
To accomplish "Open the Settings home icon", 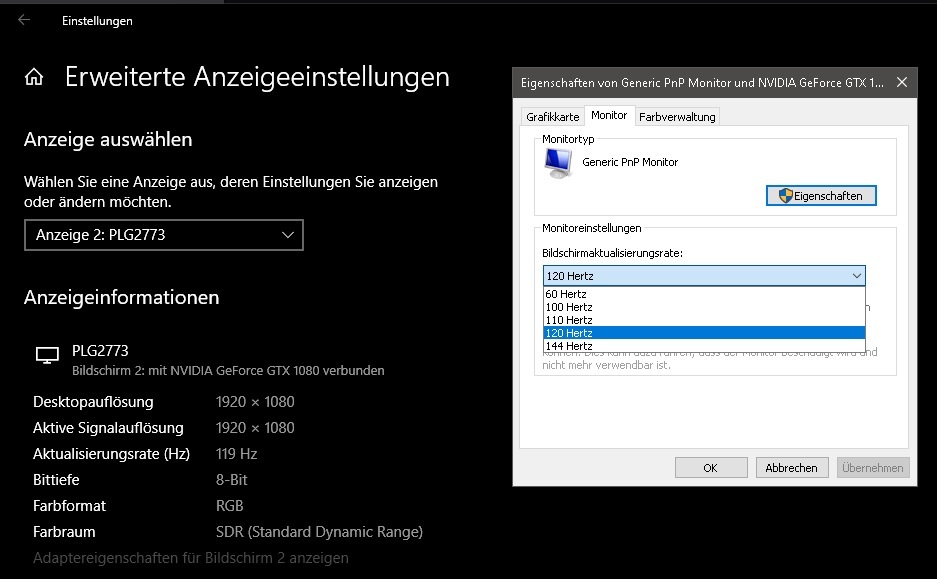I will 34,76.
